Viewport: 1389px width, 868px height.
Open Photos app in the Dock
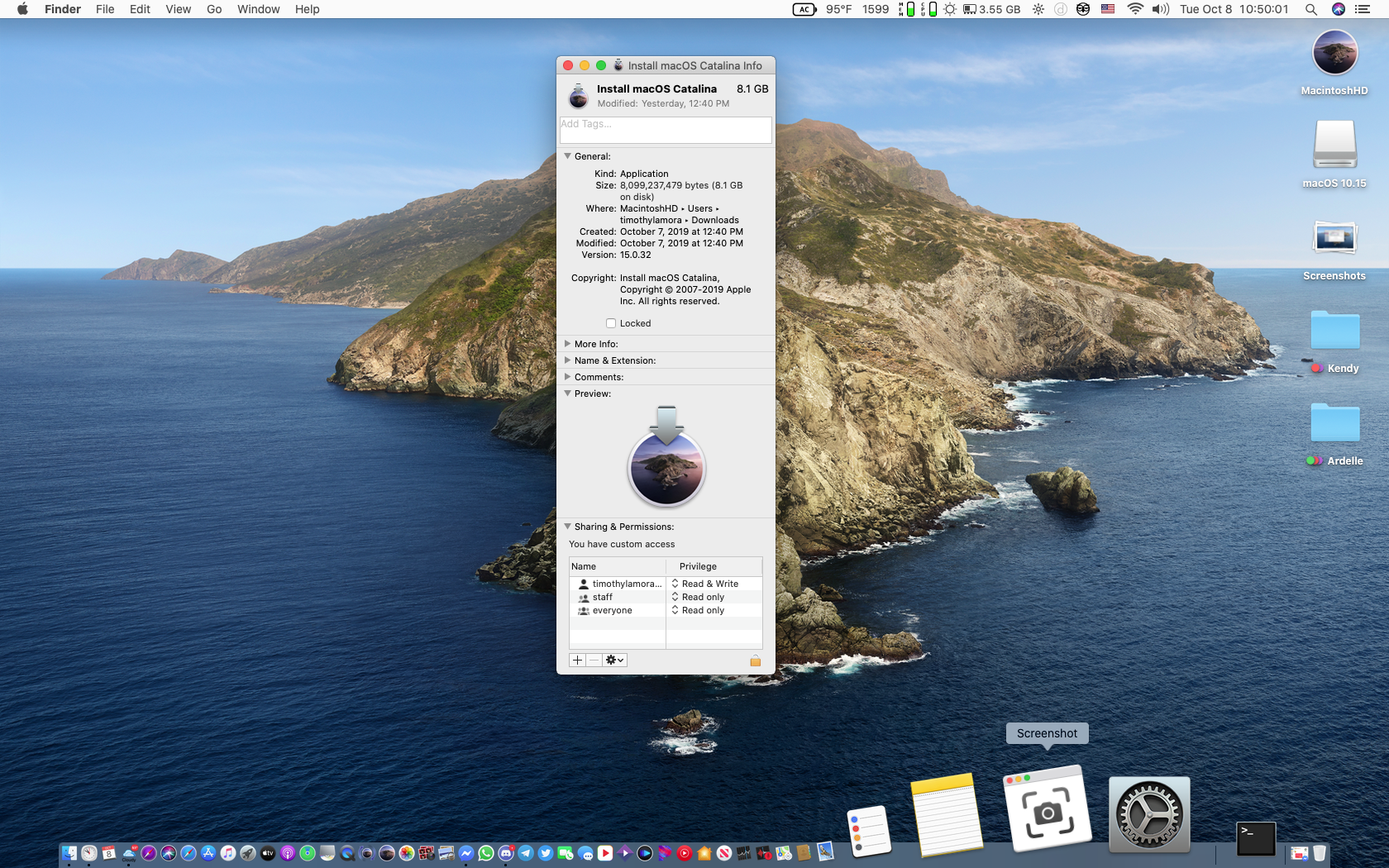click(x=407, y=853)
